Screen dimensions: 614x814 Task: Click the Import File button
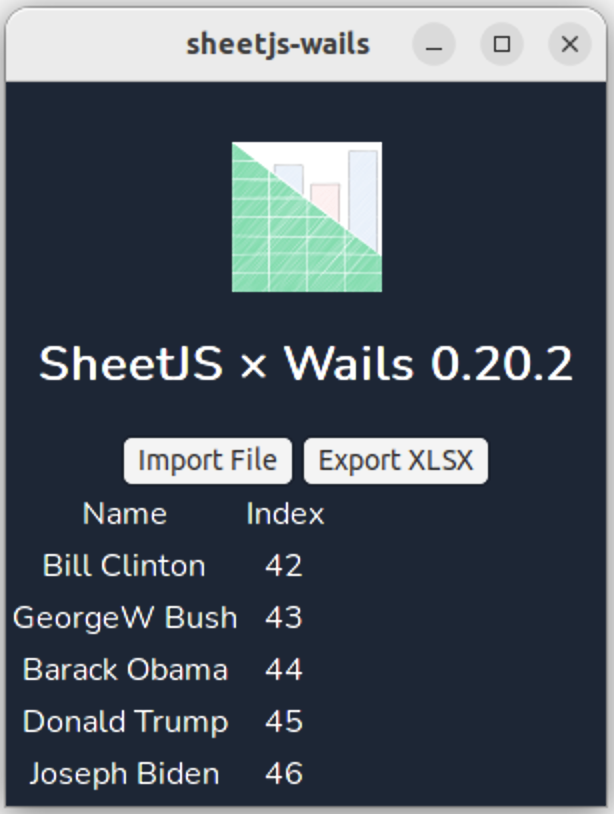tap(207, 461)
